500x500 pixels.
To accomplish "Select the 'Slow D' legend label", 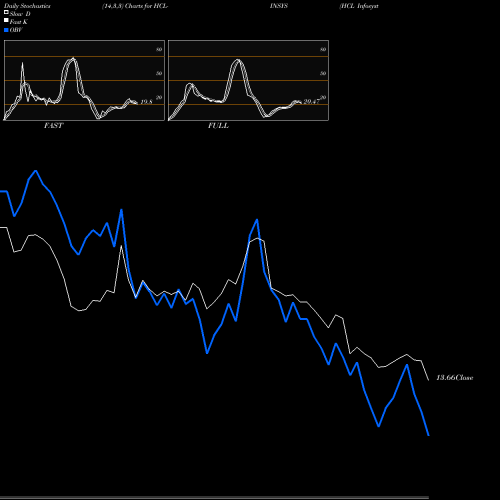I will tap(20, 14).
